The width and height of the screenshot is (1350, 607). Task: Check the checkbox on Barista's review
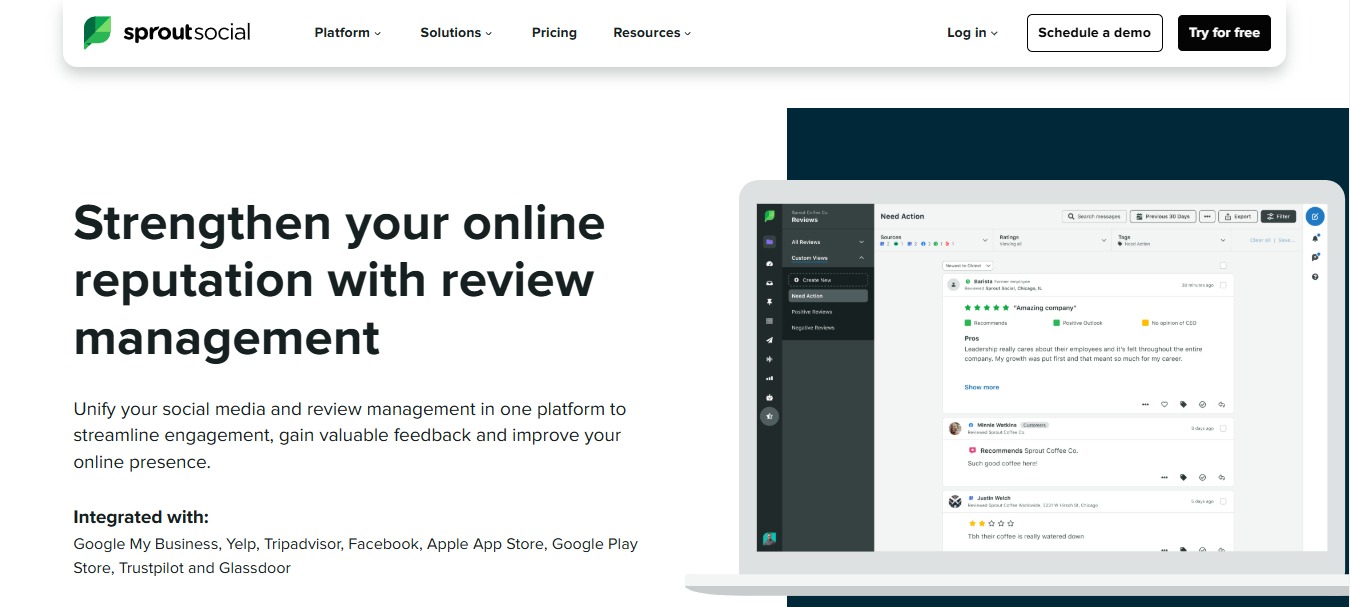1223,285
